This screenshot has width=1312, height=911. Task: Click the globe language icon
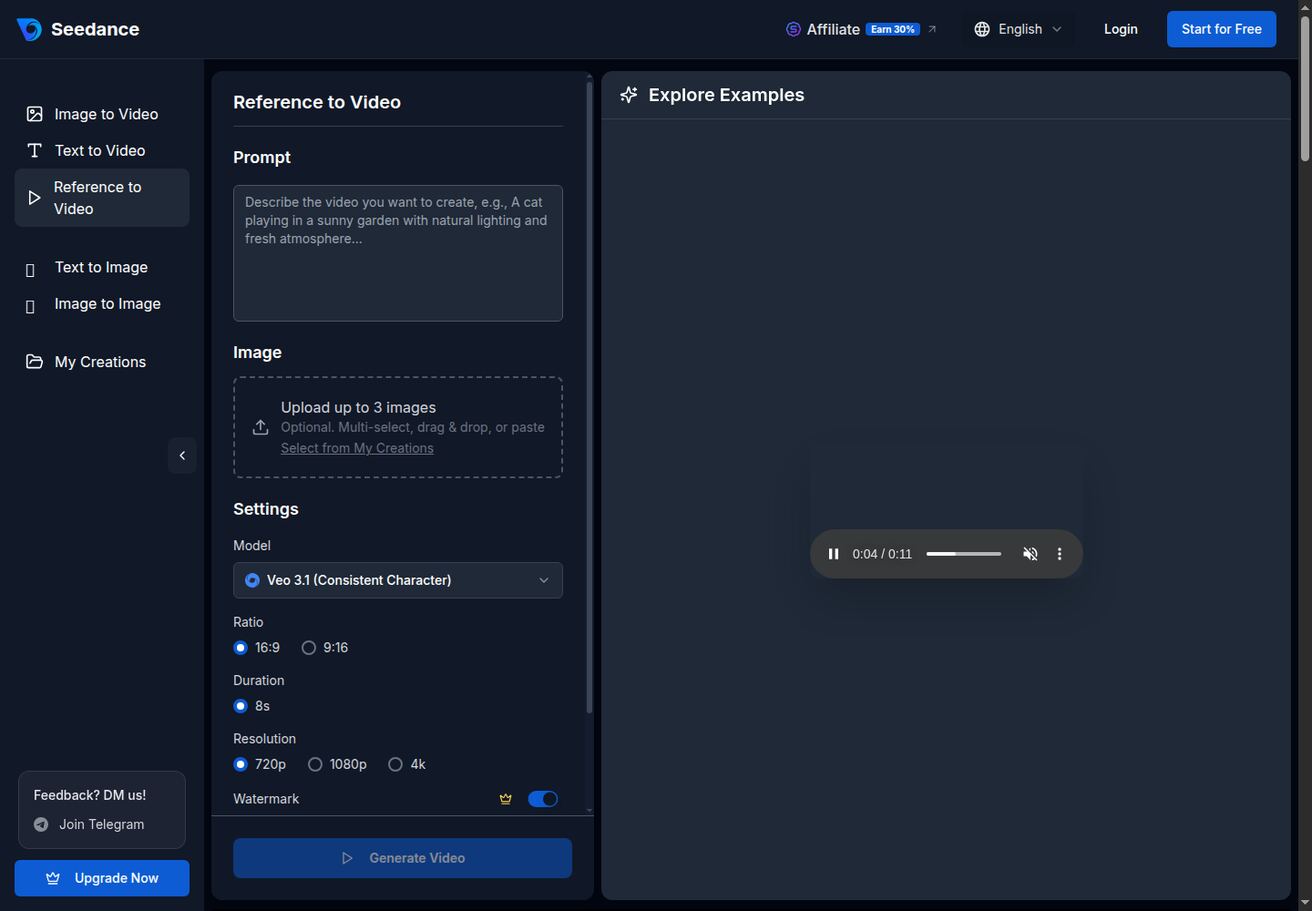coord(982,29)
